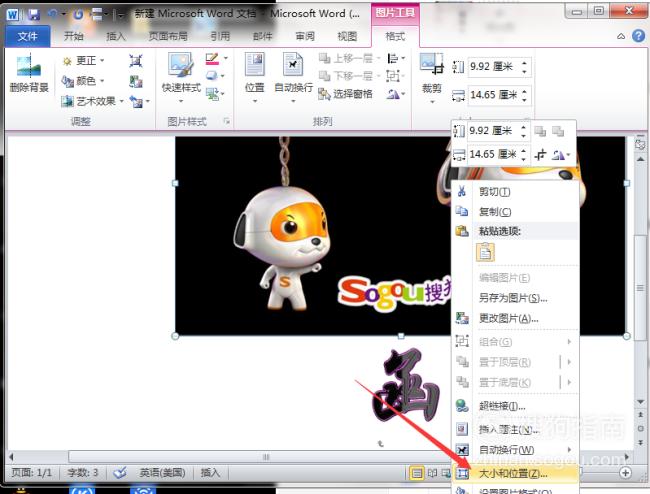Click the picture effects icon in 图片样式
Screen dimensions: 650x494
[212, 75]
